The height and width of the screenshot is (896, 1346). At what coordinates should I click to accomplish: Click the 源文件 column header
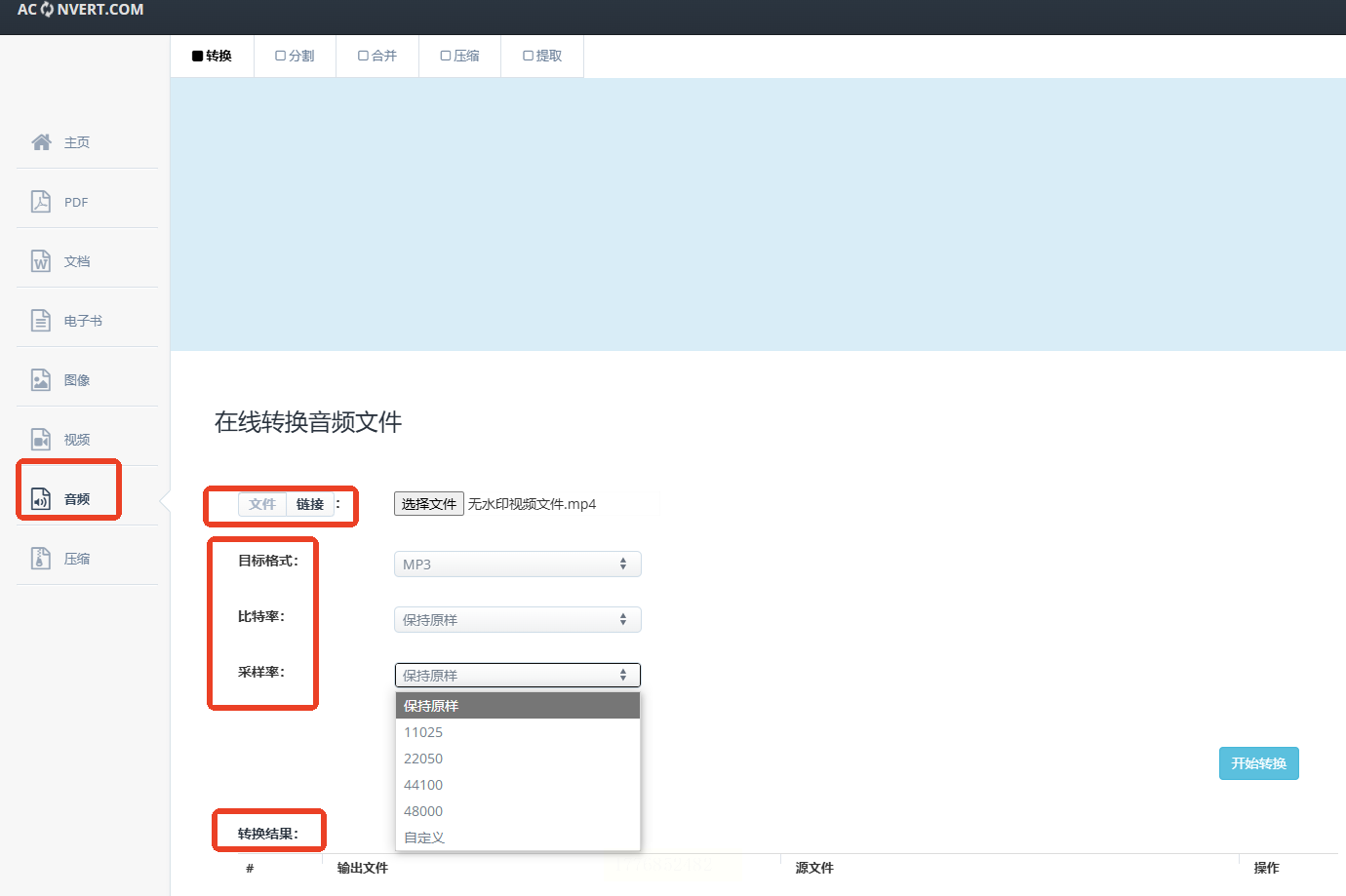(x=814, y=868)
